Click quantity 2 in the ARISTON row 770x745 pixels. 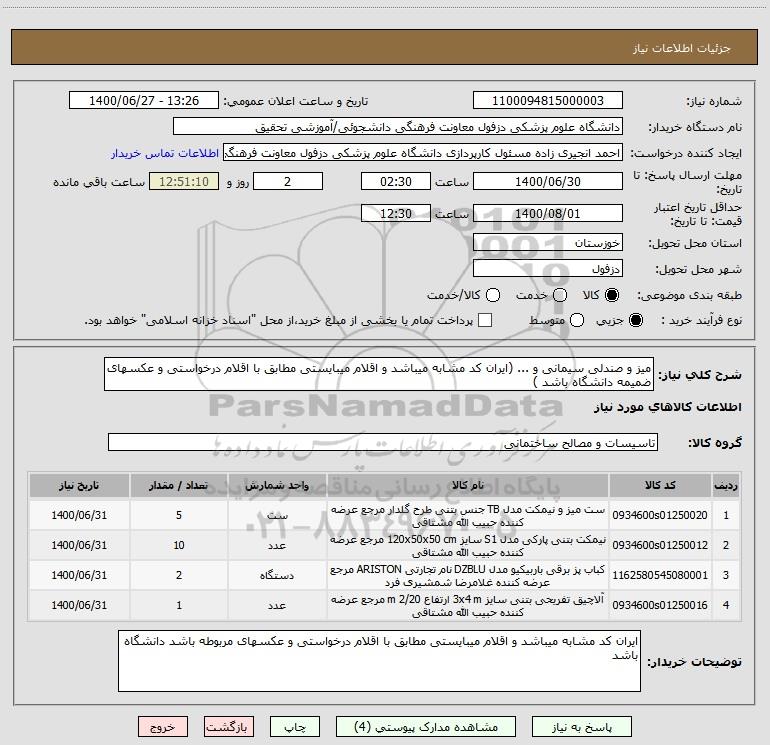pos(179,575)
